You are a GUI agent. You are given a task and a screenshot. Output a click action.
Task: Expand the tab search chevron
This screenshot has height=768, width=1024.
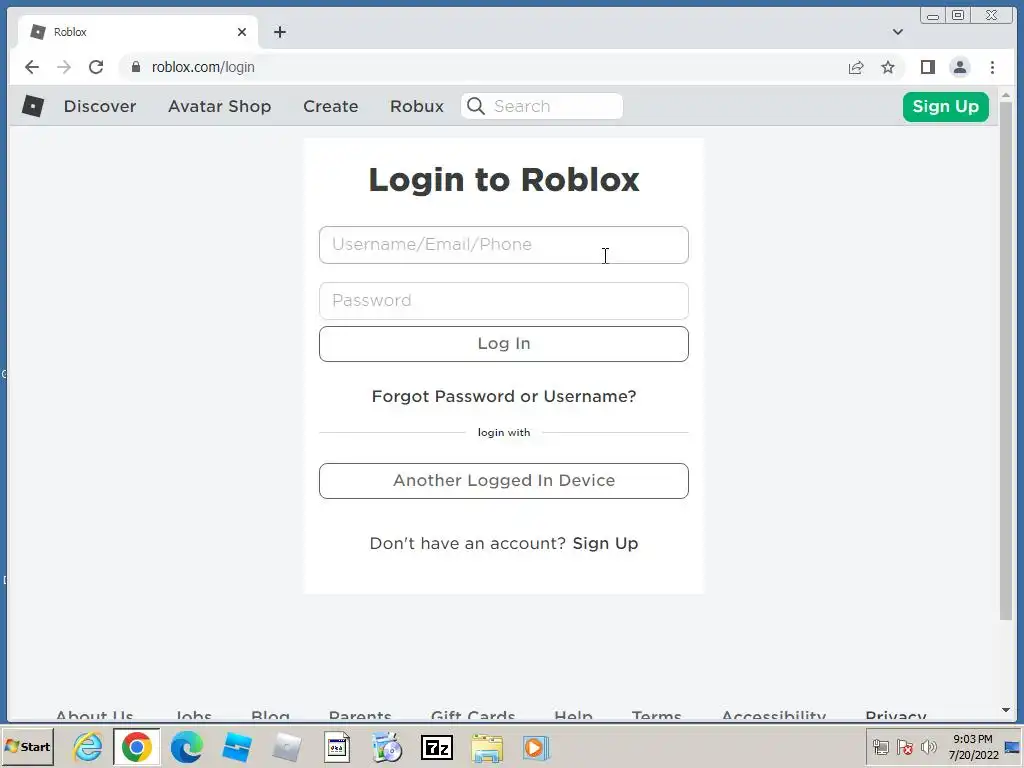click(898, 32)
